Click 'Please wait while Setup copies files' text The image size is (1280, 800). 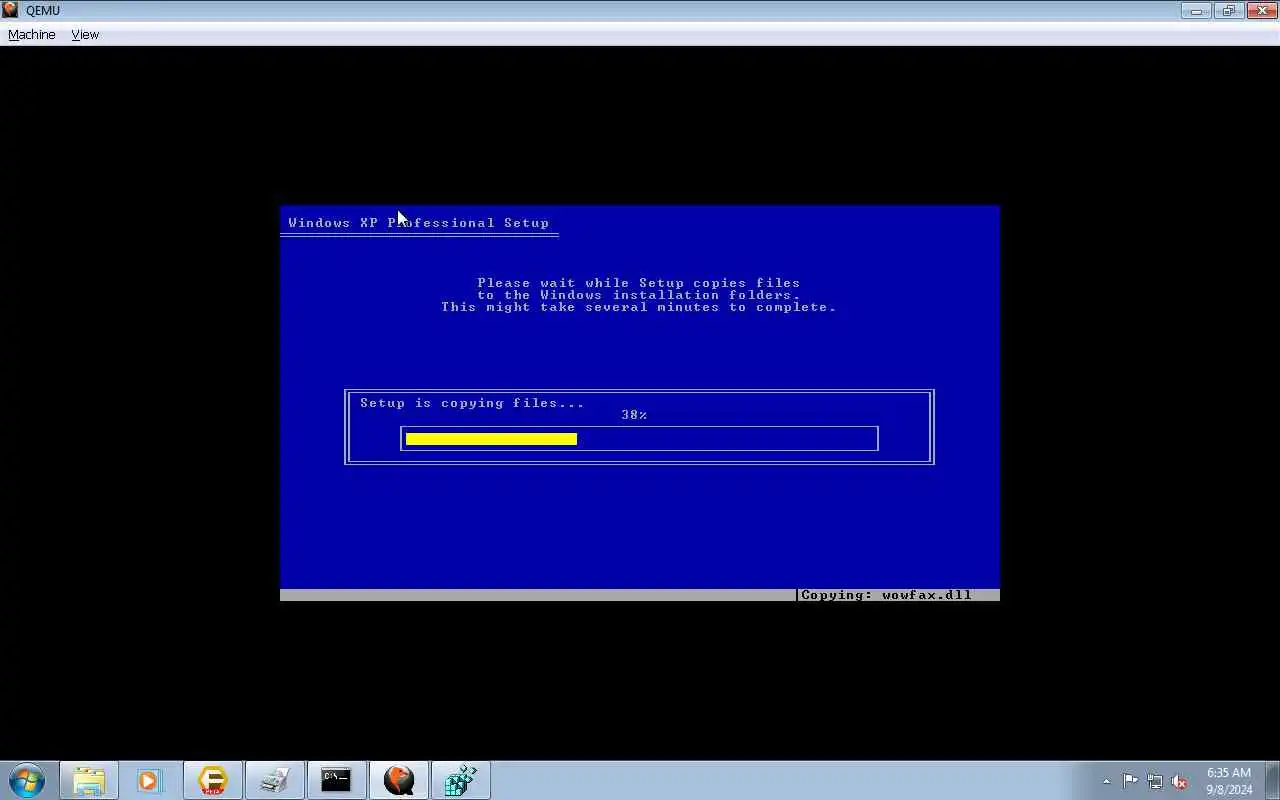(x=638, y=283)
